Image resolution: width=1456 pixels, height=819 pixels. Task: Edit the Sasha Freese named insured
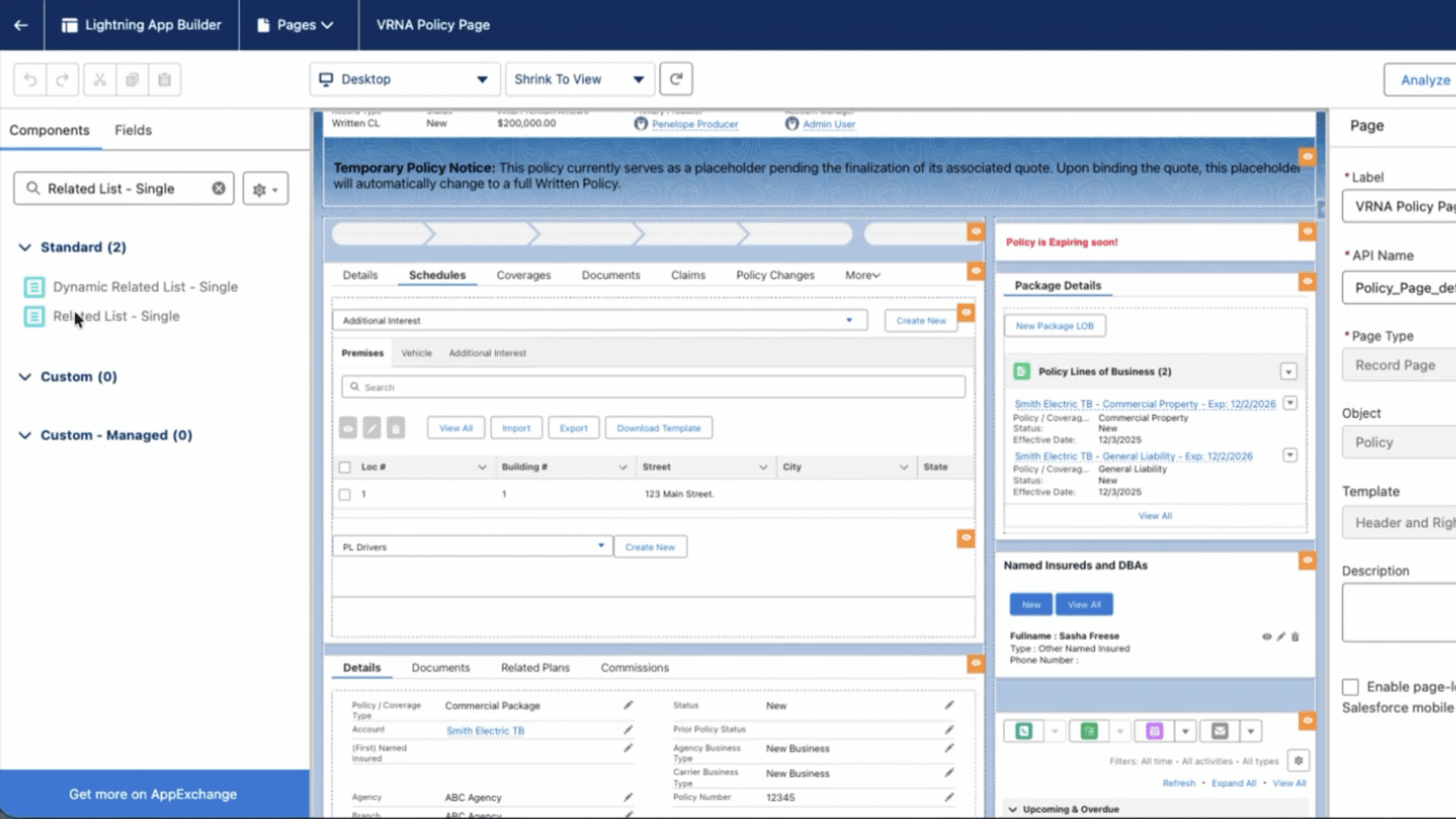pos(1281,637)
